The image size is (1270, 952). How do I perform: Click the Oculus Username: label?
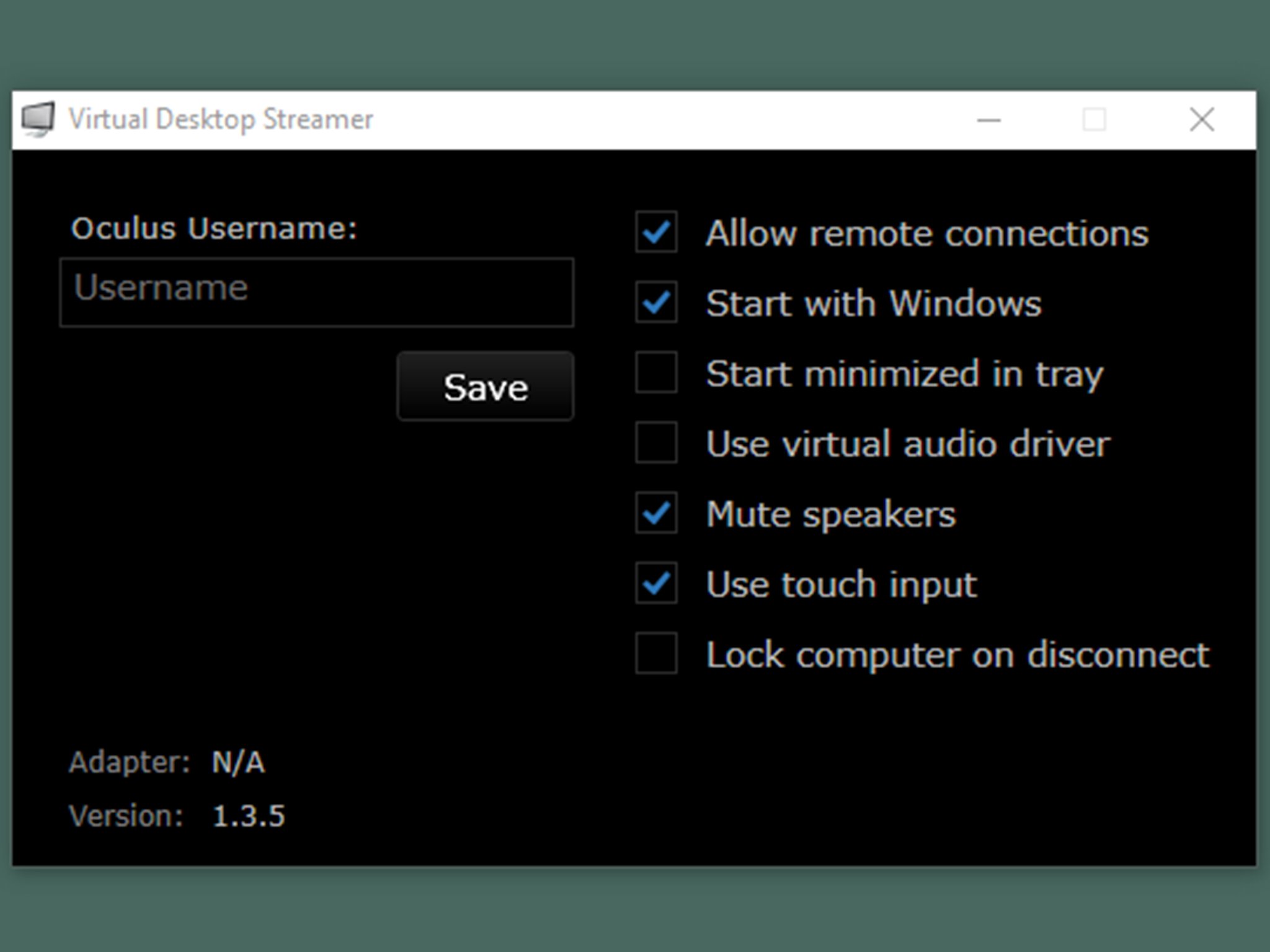click(215, 228)
